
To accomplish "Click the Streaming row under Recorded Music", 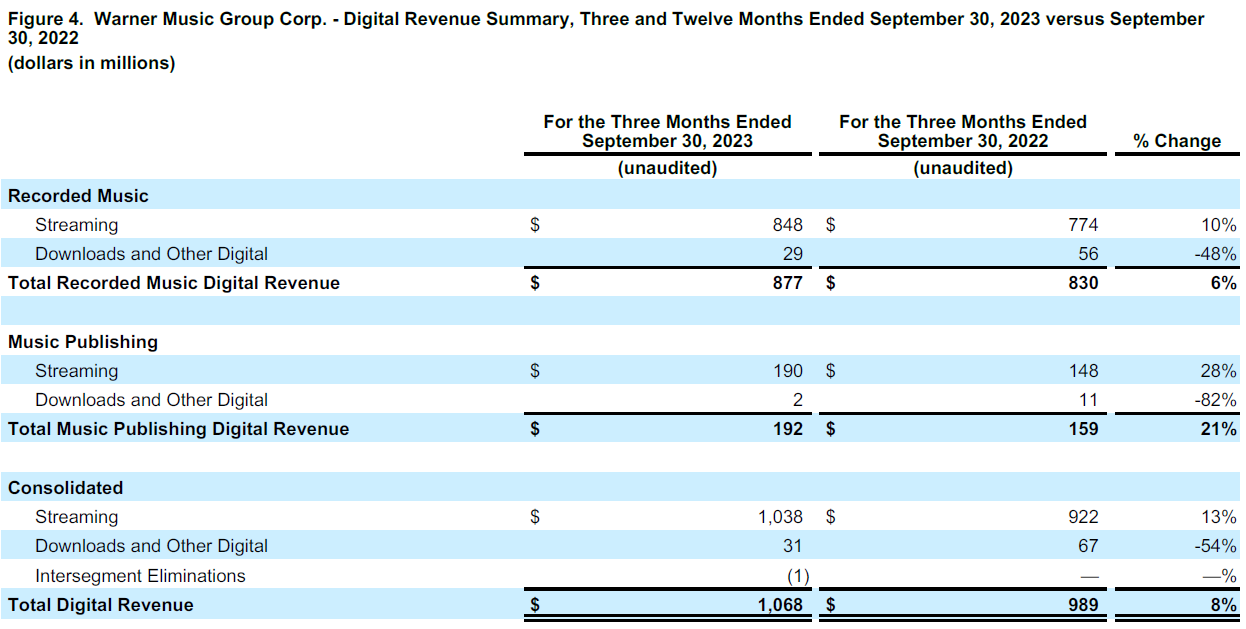I will pyautogui.click(x=77, y=224).
